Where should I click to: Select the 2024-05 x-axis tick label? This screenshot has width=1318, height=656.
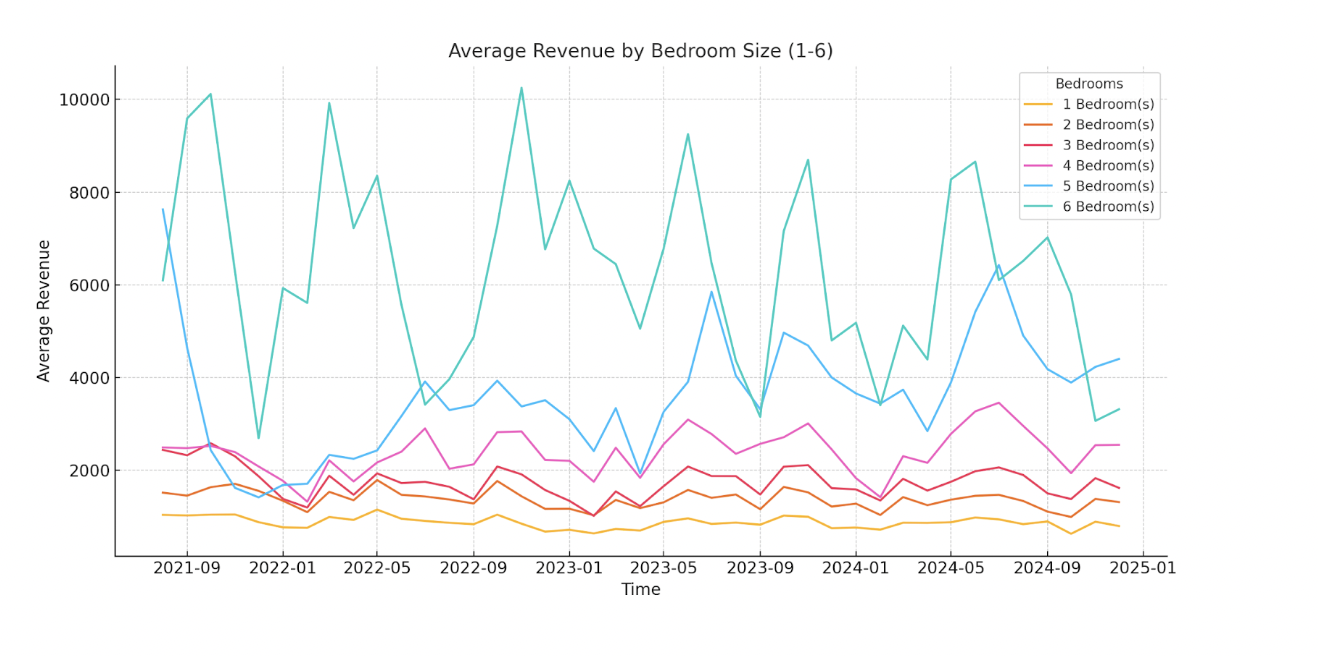pos(950,568)
